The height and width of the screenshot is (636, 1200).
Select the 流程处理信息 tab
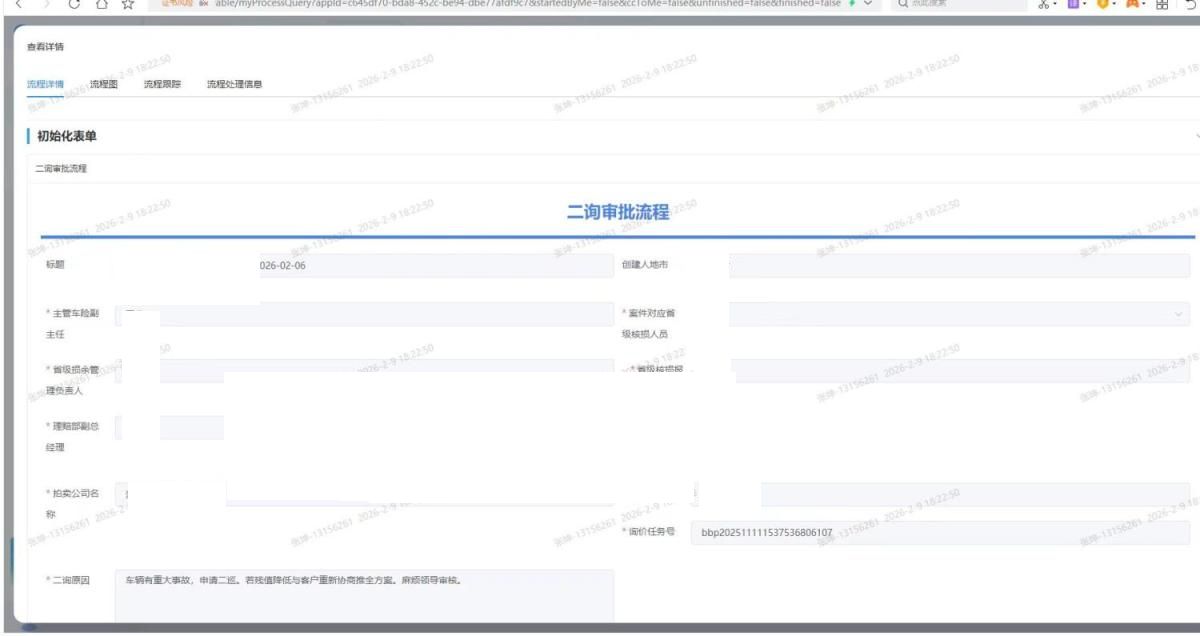(x=234, y=85)
